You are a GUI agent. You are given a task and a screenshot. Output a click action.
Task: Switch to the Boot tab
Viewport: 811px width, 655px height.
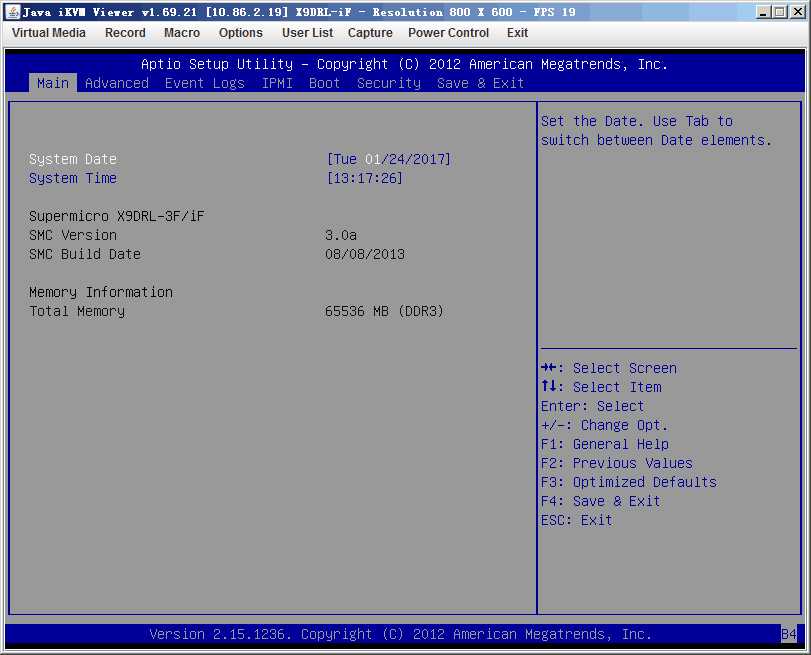324,83
